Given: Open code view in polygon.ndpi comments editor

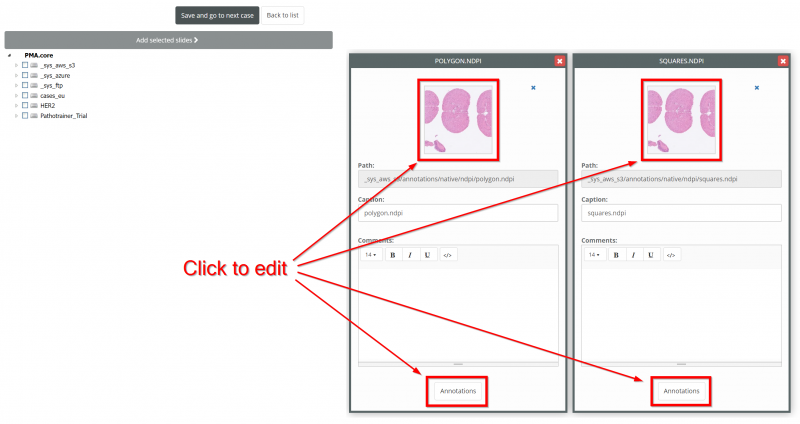Looking at the screenshot, I should point(448,255).
